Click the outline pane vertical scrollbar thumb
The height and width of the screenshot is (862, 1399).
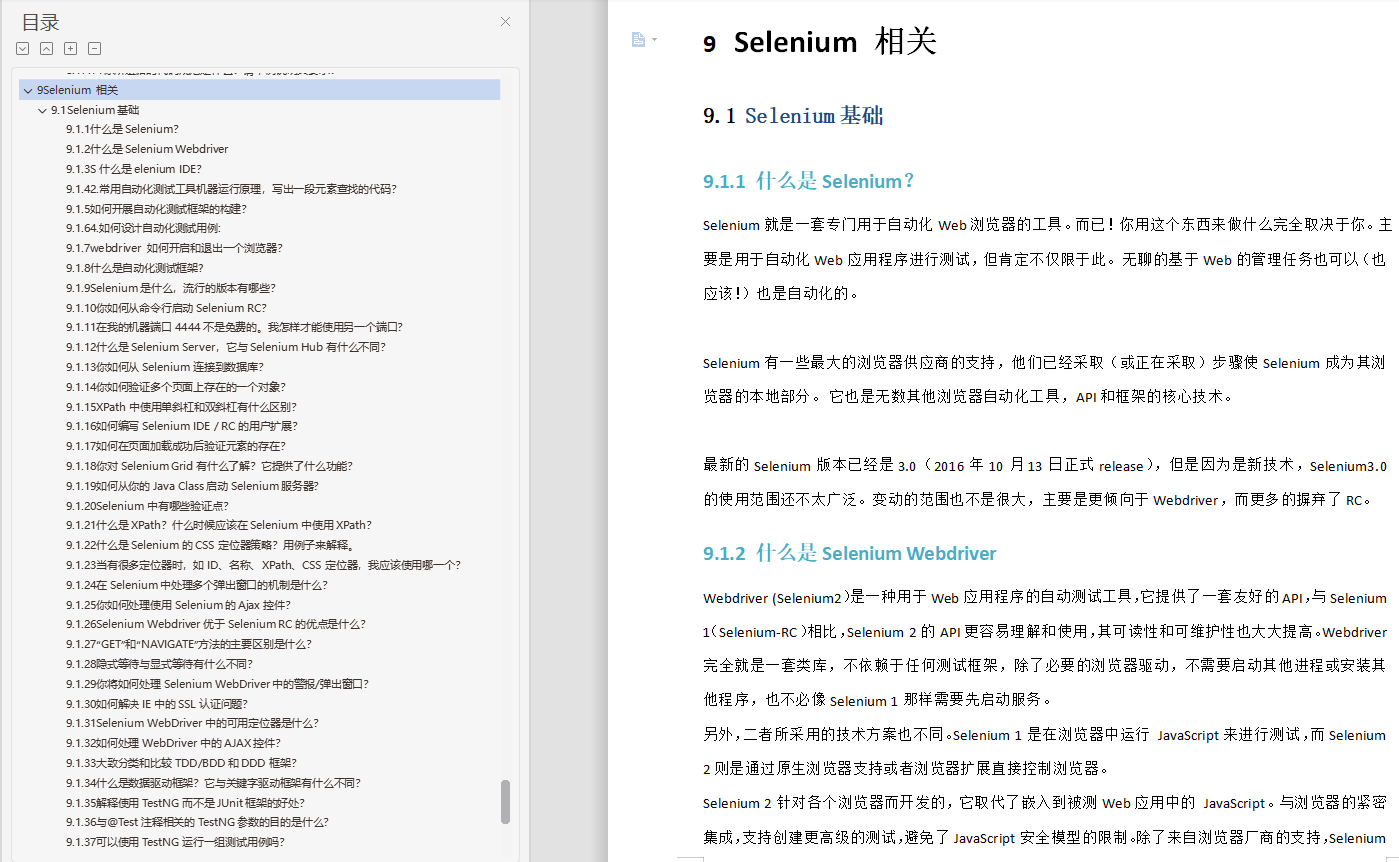coord(505,802)
